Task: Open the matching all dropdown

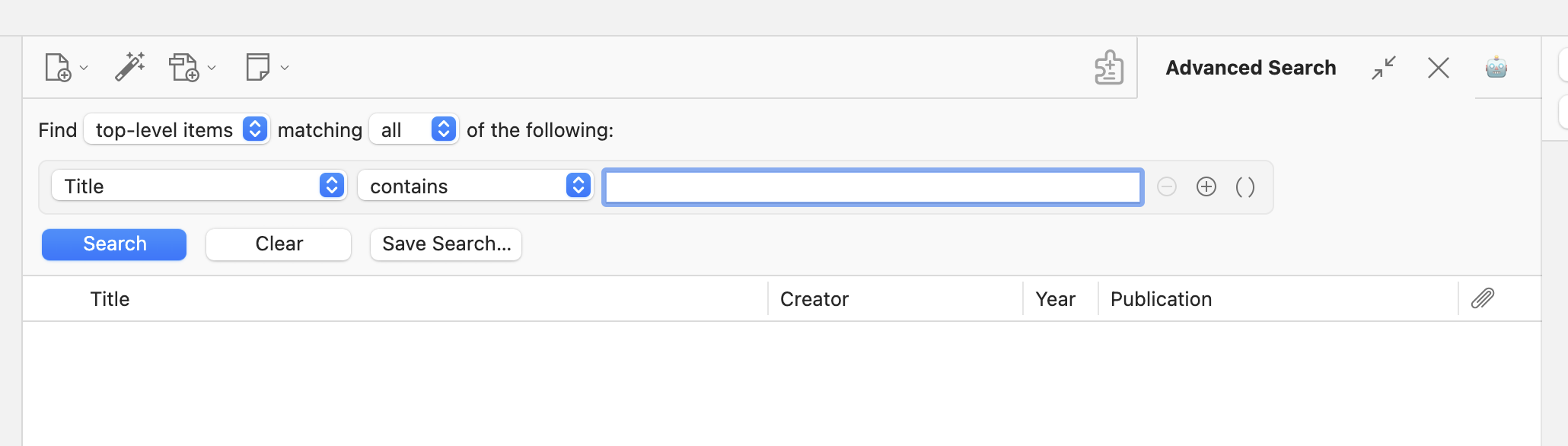Action: click(413, 129)
